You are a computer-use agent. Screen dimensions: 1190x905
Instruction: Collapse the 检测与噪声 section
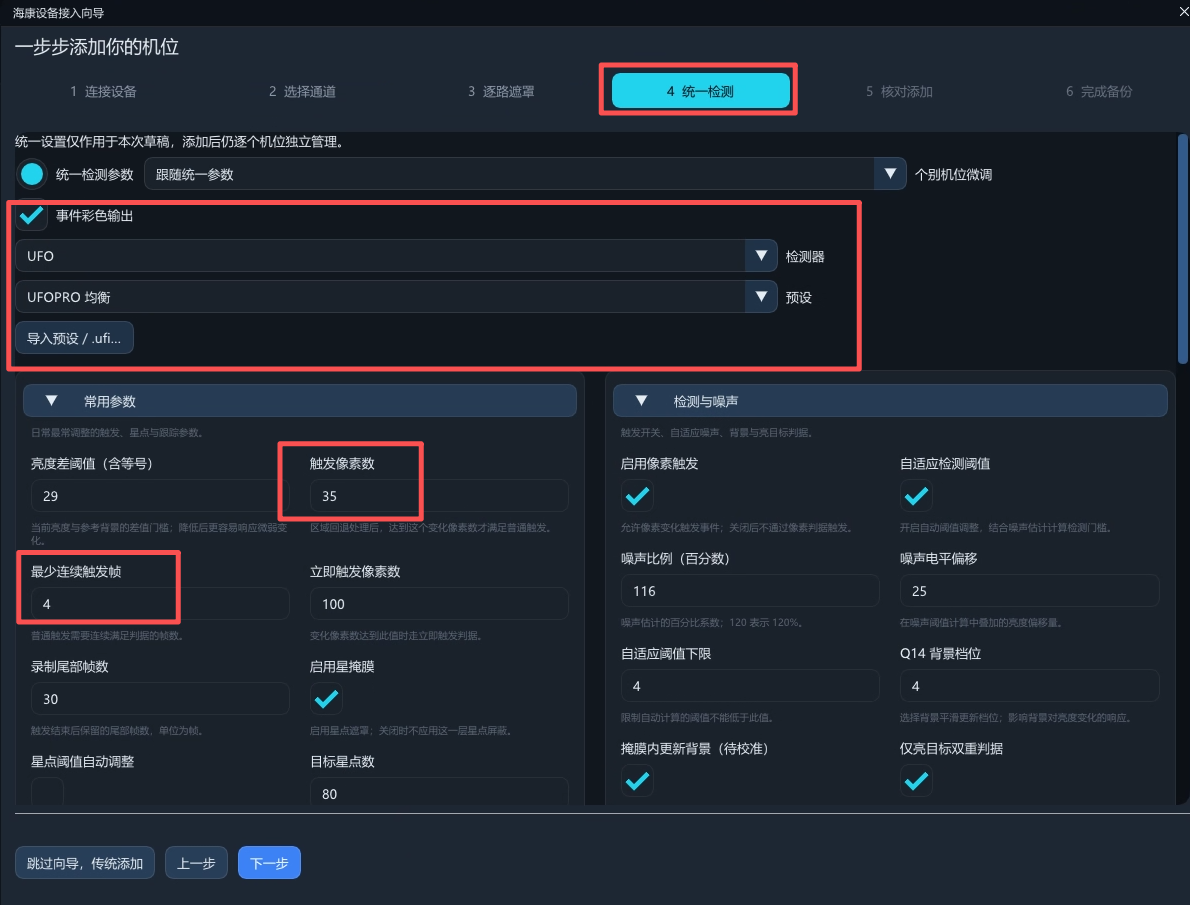click(889, 401)
